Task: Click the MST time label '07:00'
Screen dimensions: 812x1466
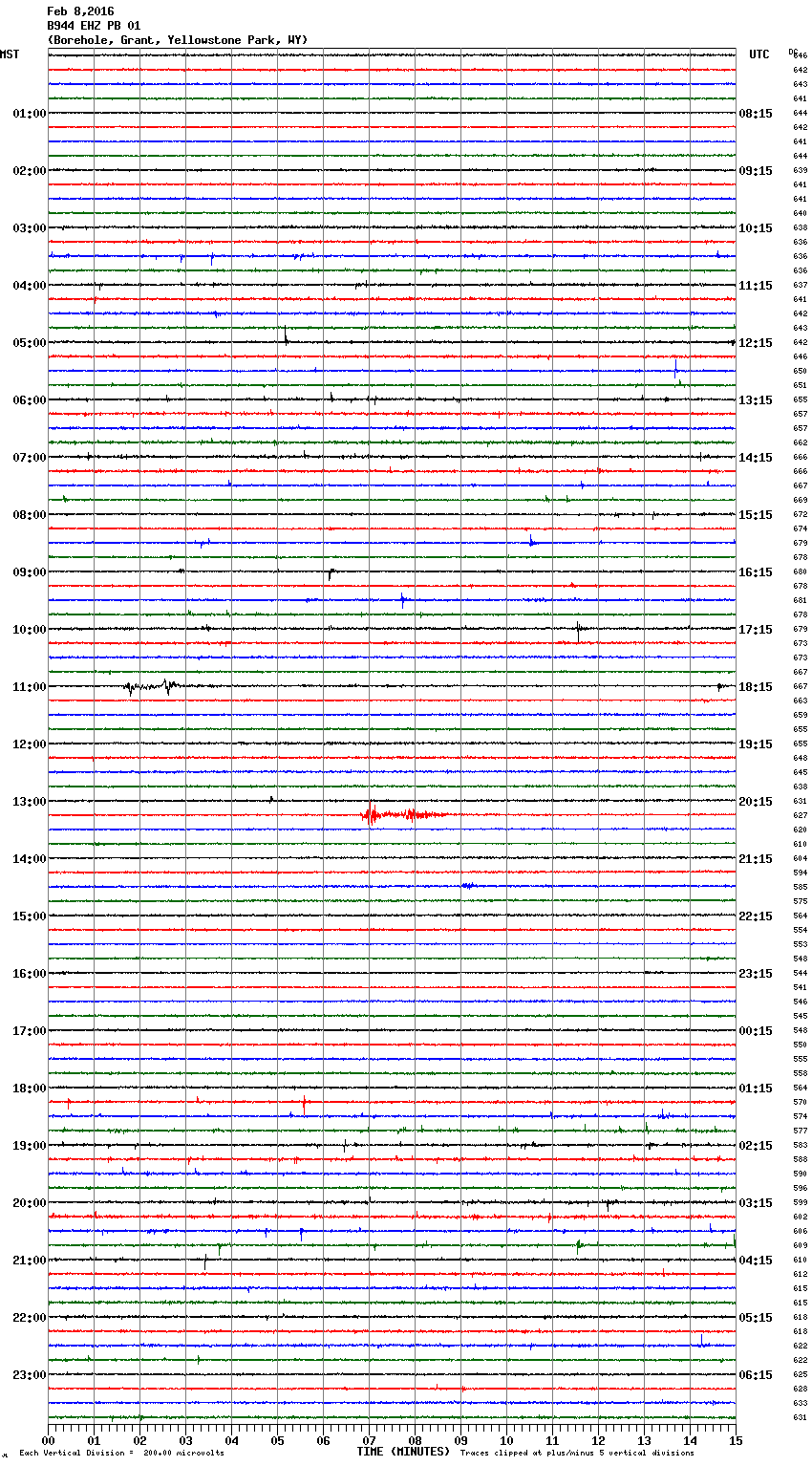Action: tap(30, 458)
